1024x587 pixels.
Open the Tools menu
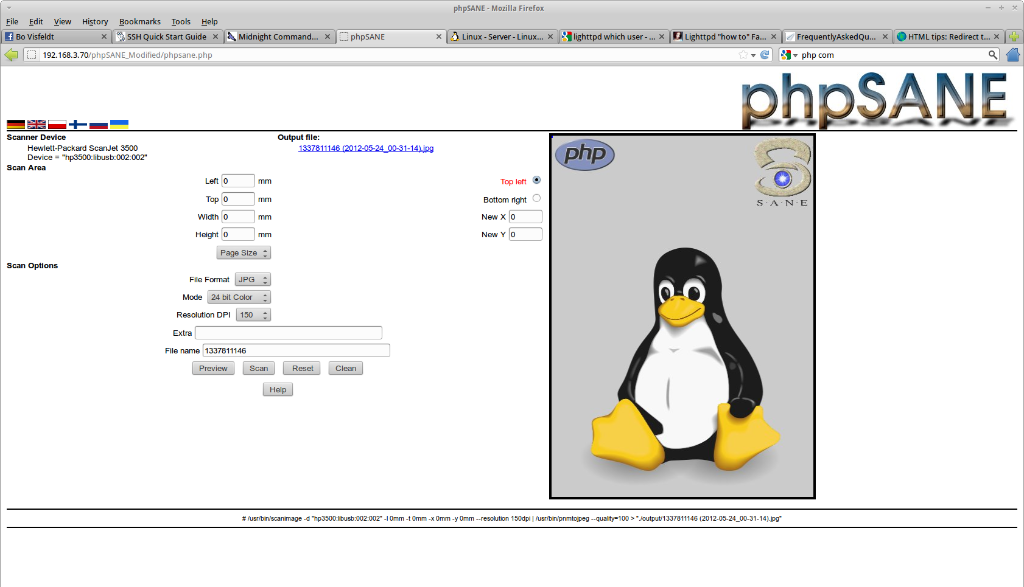[181, 22]
